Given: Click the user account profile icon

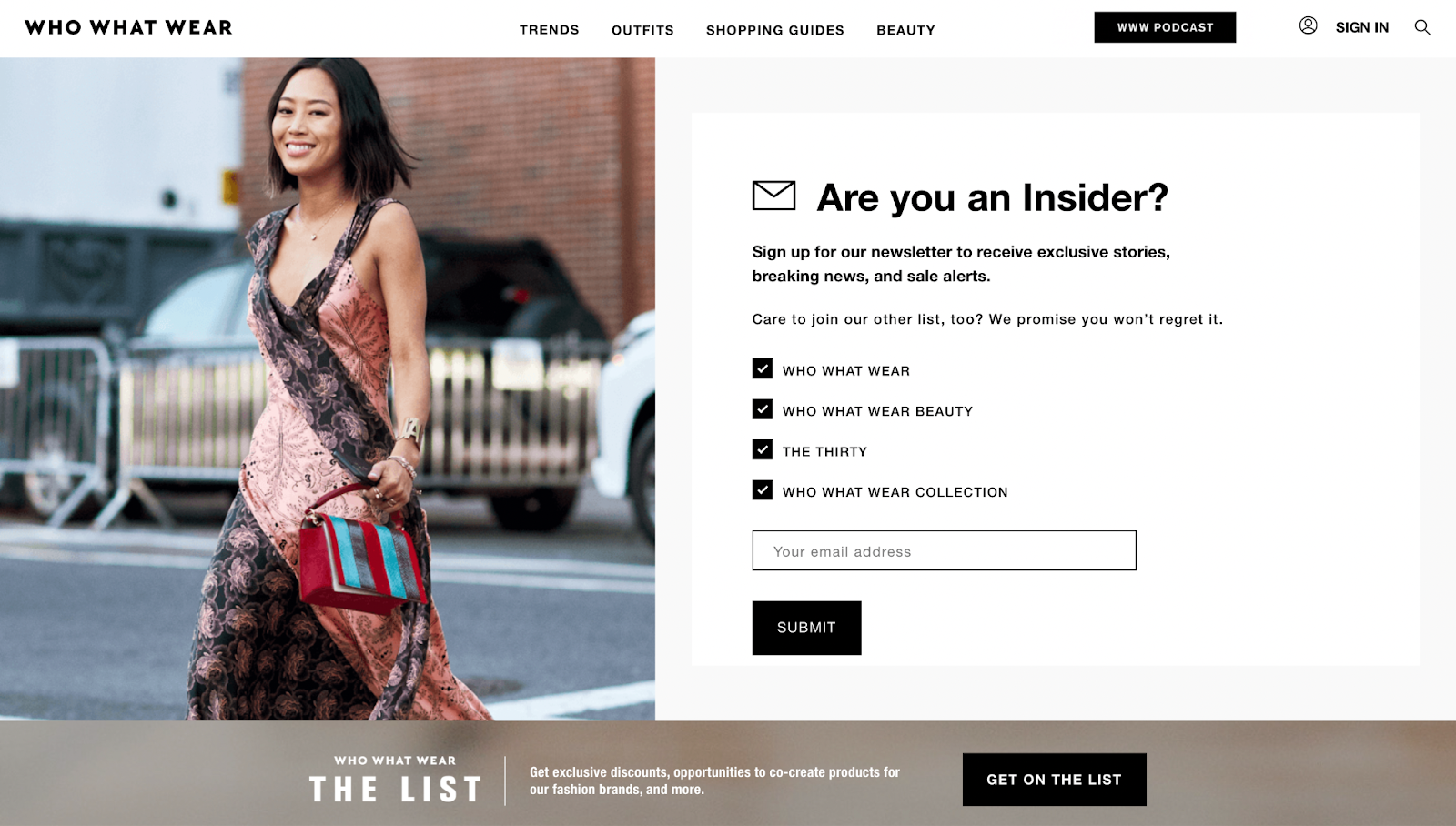Looking at the screenshot, I should pyautogui.click(x=1308, y=26).
